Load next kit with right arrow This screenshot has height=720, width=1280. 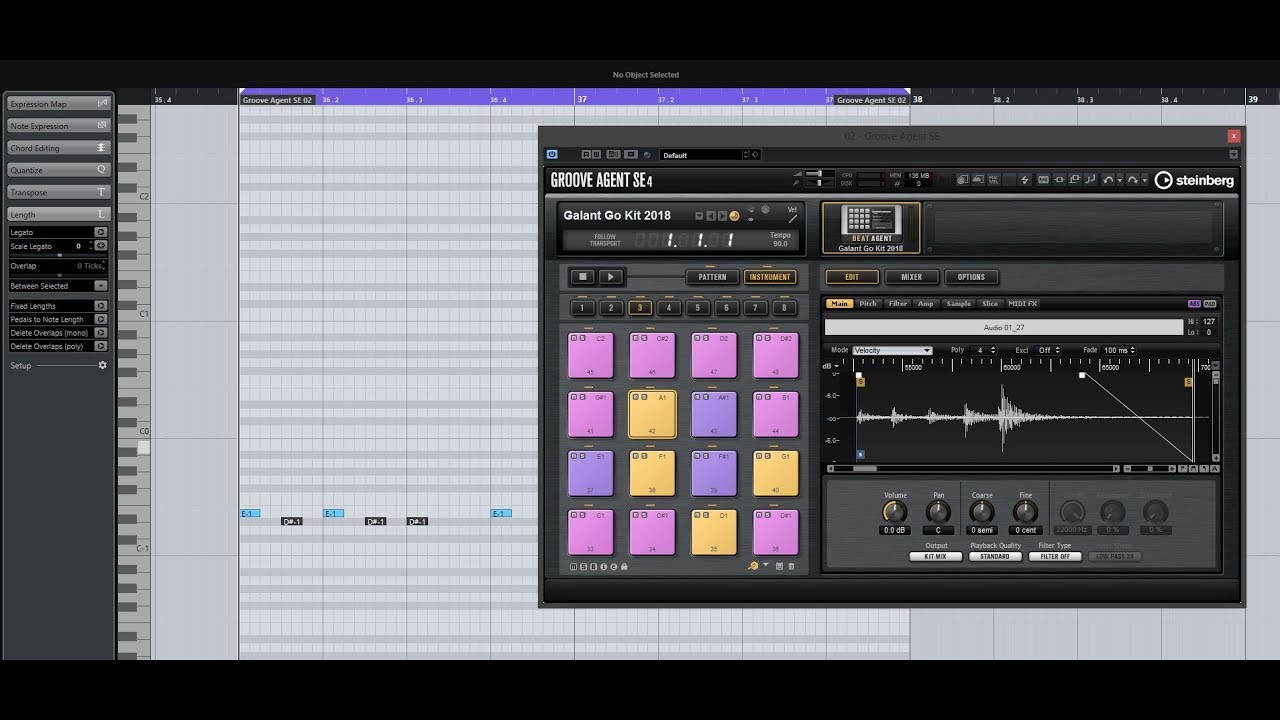click(722, 216)
